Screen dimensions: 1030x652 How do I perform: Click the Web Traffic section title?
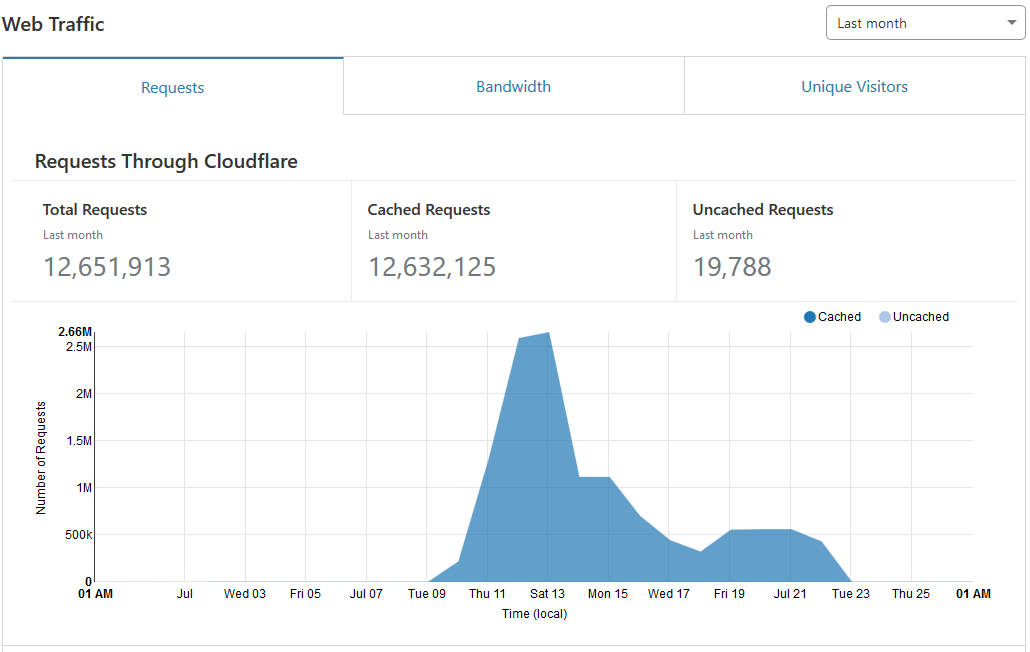53,24
